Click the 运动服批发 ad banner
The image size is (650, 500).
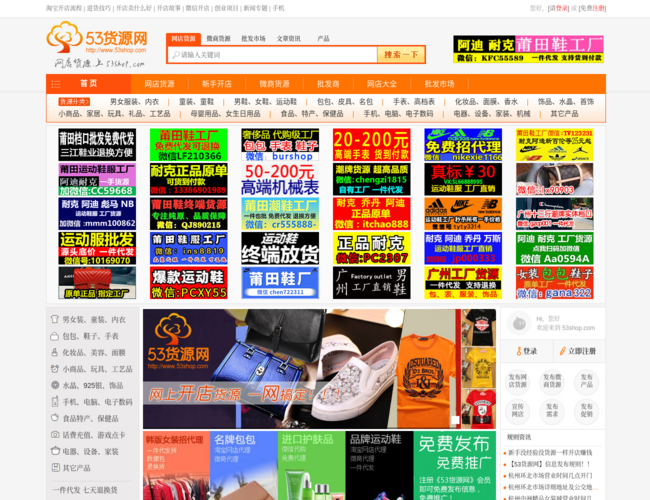coord(97,248)
